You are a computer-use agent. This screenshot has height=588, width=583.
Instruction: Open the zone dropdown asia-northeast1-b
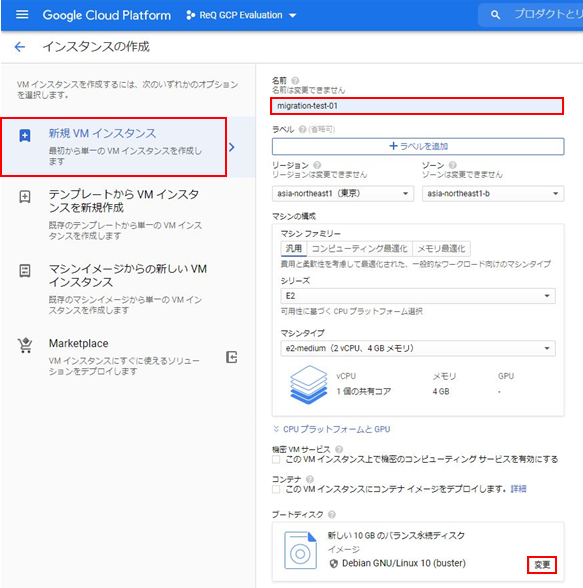(x=493, y=194)
